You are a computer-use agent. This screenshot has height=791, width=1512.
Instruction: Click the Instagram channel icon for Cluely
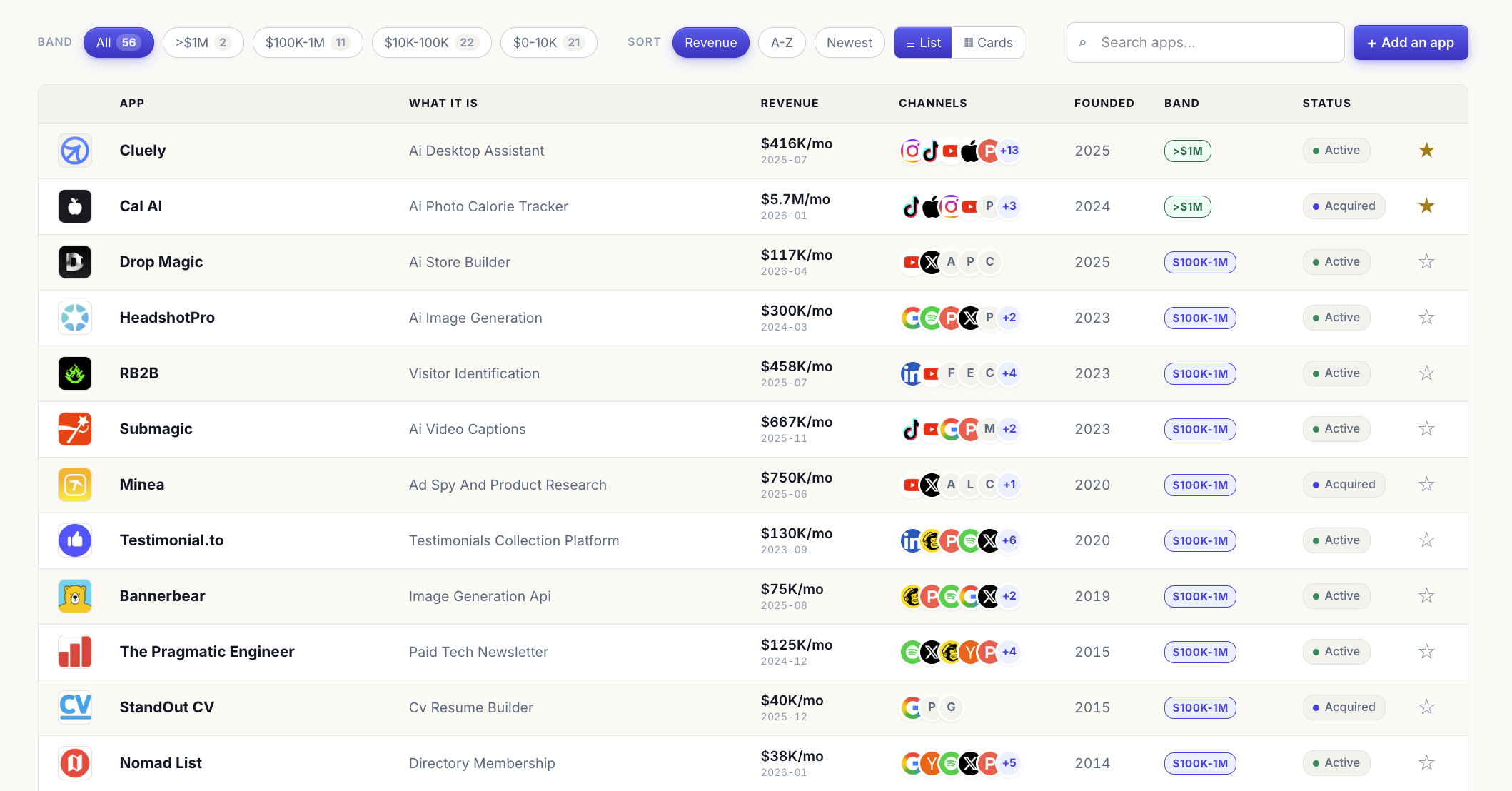[912, 151]
